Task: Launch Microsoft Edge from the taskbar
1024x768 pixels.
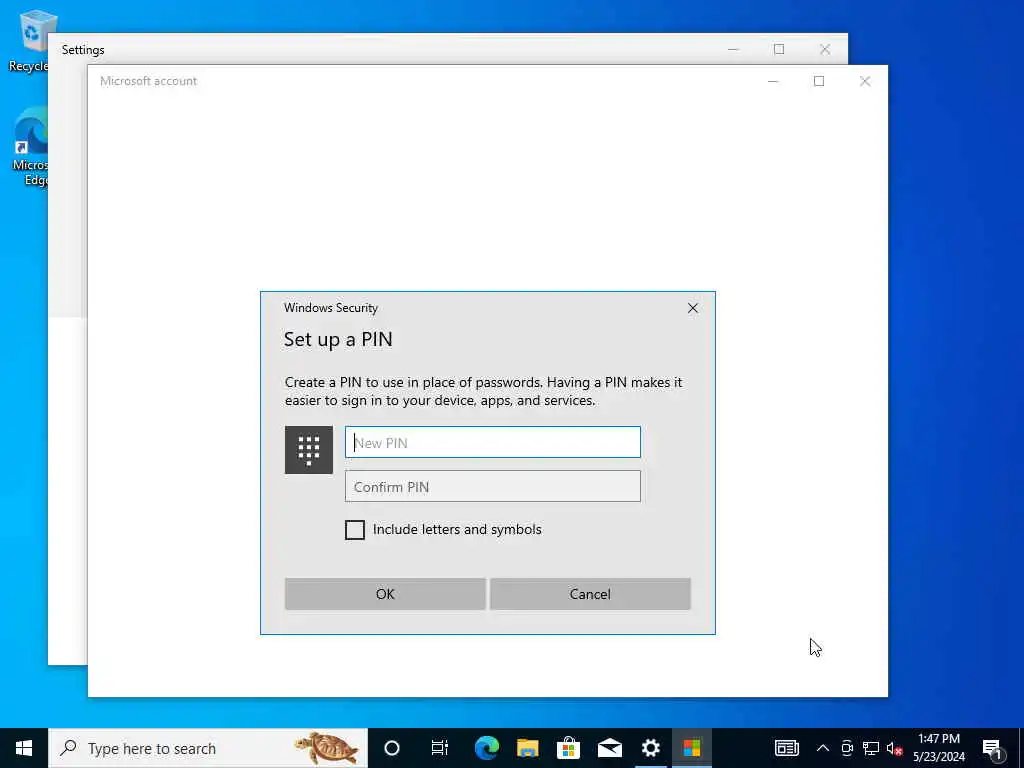Action: pos(487,748)
